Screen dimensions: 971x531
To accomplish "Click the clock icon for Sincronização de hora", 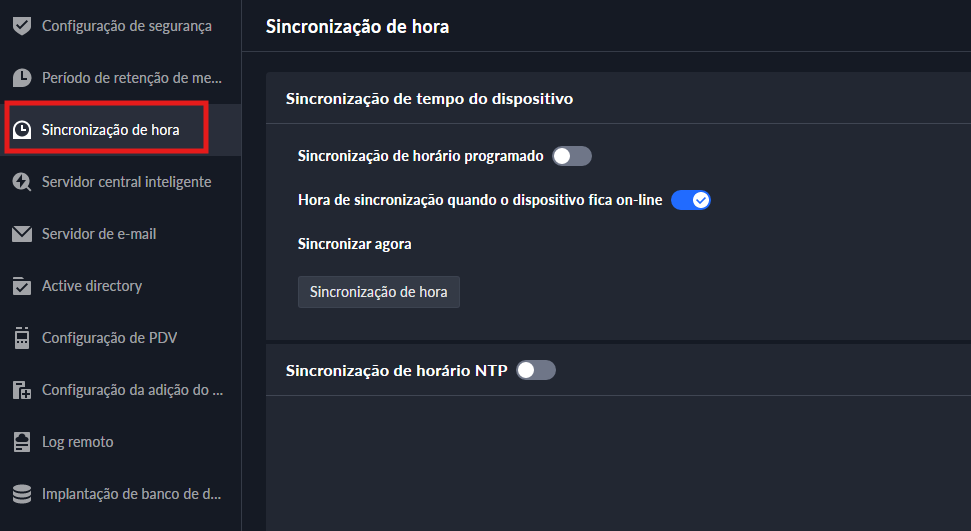I will point(21,130).
